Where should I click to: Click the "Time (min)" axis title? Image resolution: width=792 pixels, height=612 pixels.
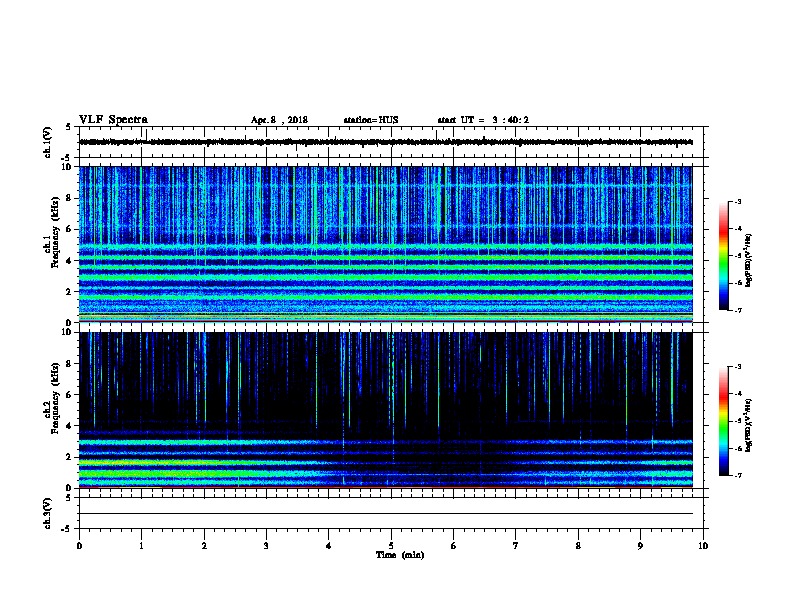point(400,555)
